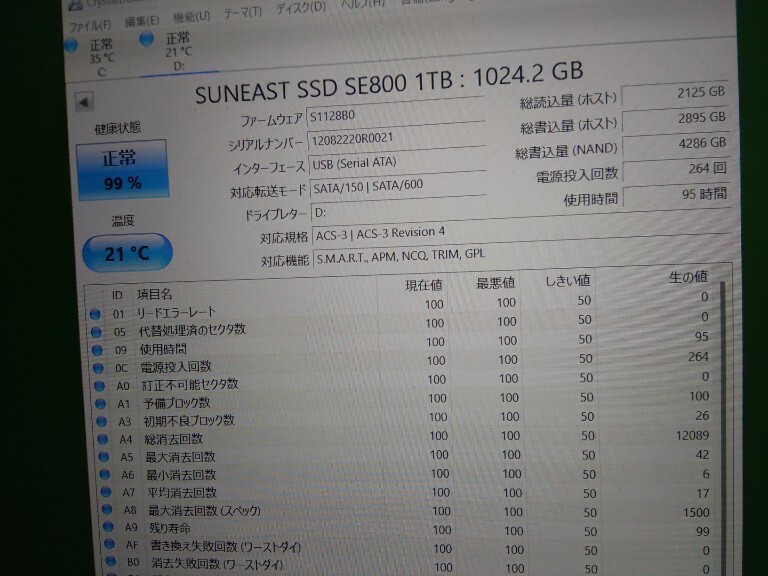Click the firmware field S1128B0

[x=395, y=115]
